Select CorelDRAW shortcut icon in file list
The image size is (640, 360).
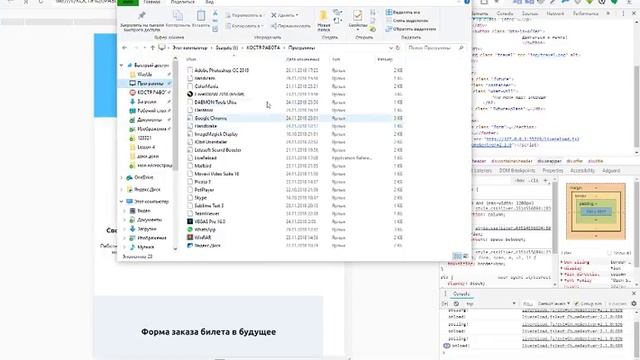point(190,94)
